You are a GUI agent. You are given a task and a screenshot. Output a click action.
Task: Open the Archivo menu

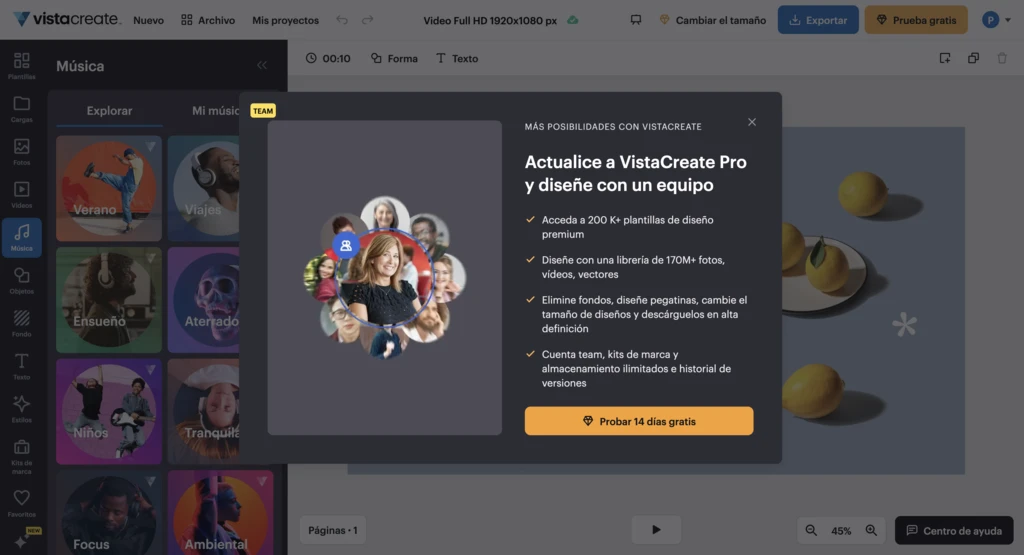pyautogui.click(x=208, y=20)
